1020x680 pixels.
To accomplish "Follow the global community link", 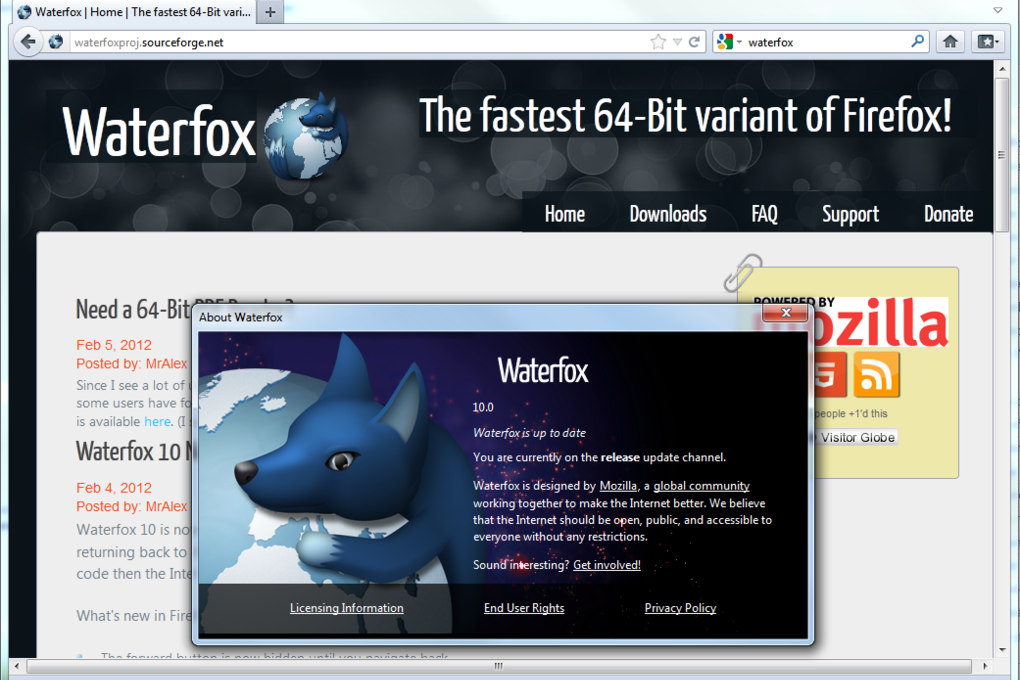I will click(701, 486).
